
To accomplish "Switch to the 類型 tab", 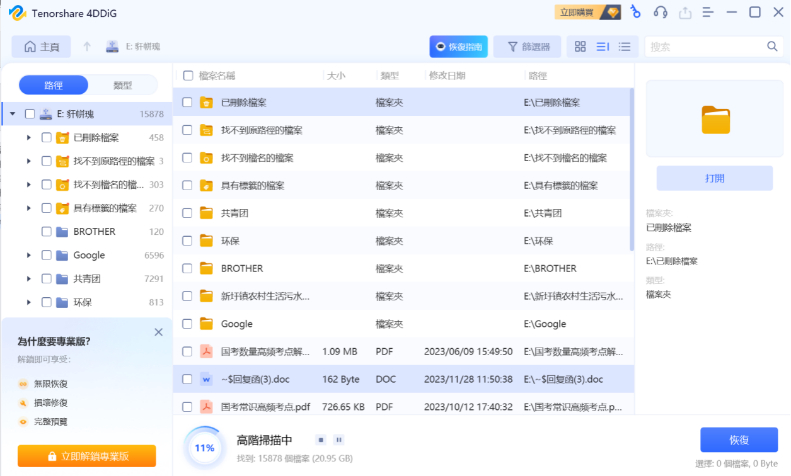I will 123,85.
